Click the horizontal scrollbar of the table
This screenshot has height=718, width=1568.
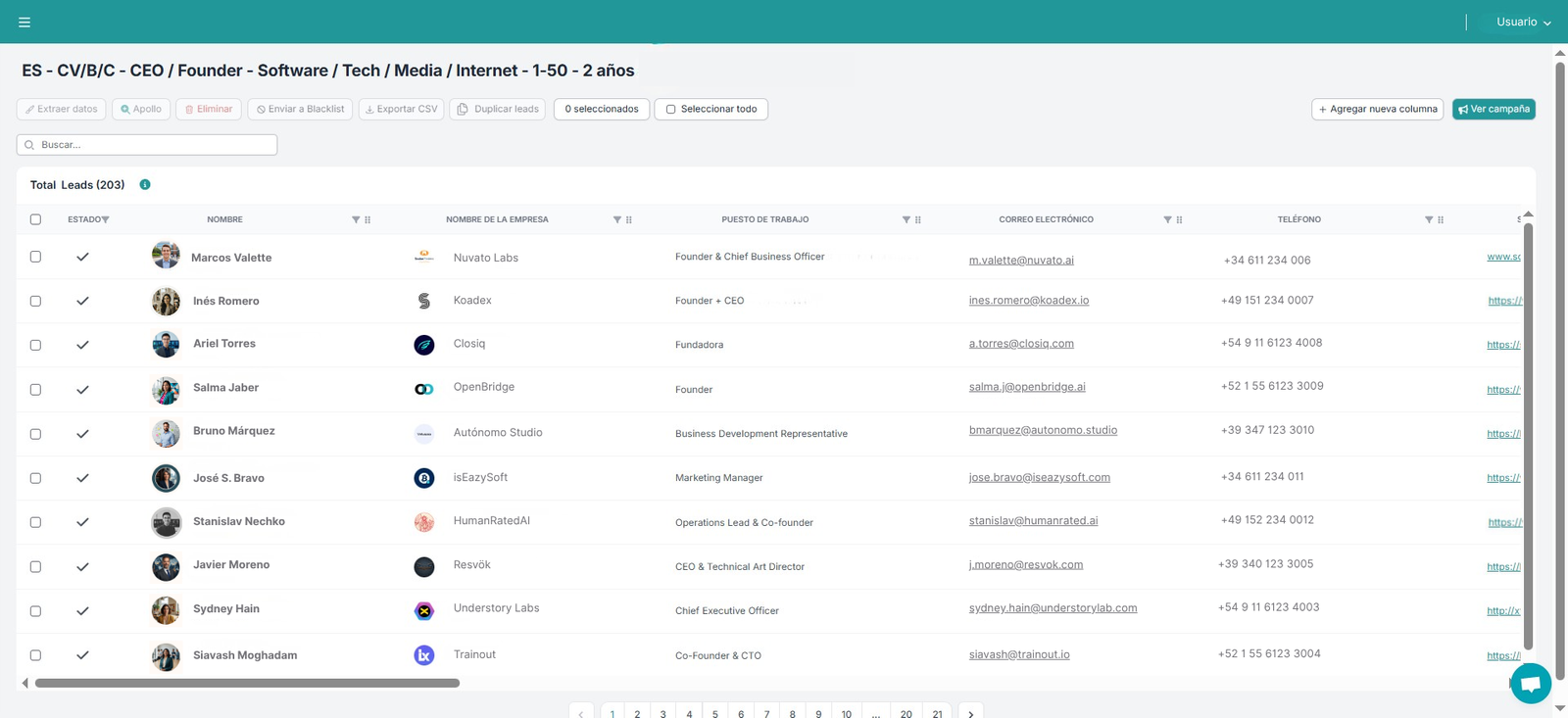click(x=247, y=683)
